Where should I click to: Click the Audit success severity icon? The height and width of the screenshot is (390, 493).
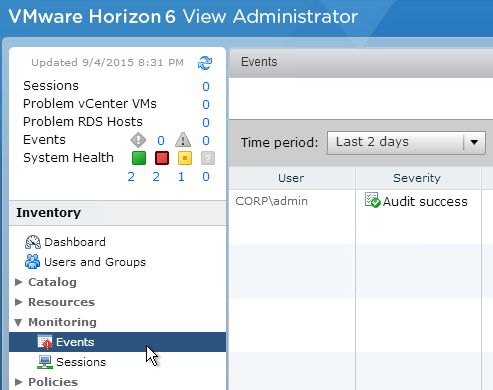372,200
